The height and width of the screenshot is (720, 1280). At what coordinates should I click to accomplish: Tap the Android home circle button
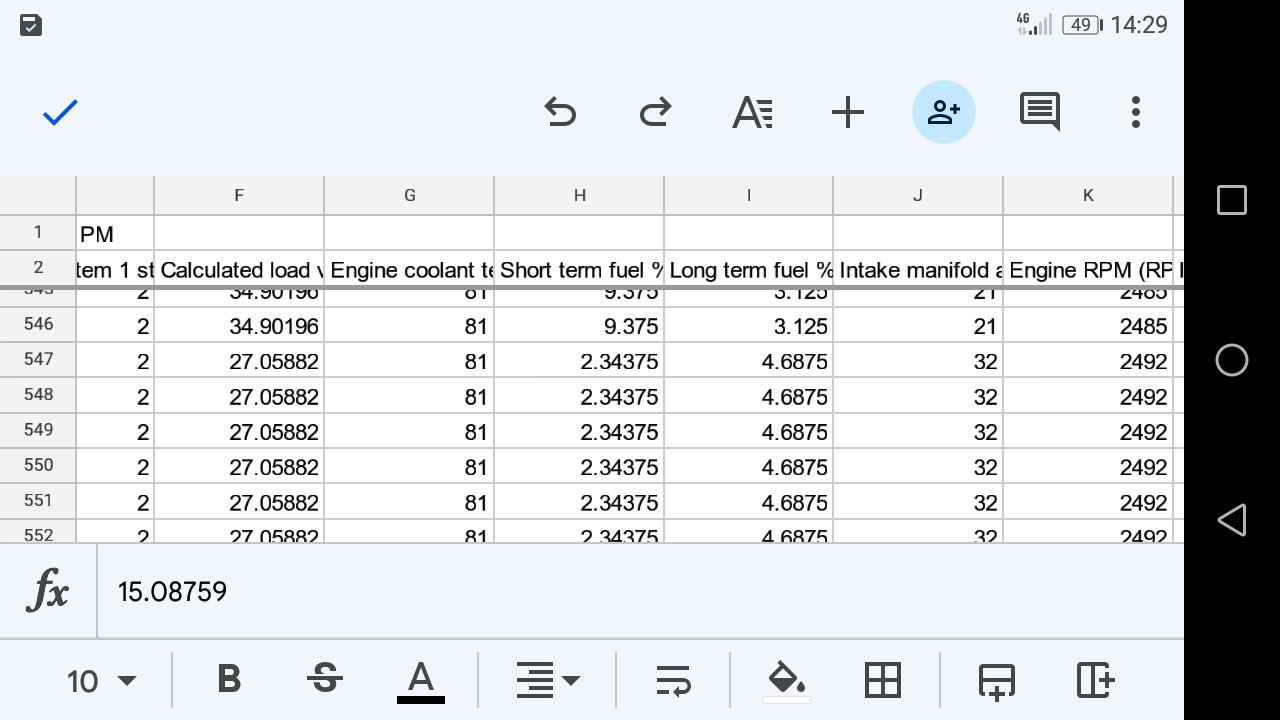tap(1232, 360)
